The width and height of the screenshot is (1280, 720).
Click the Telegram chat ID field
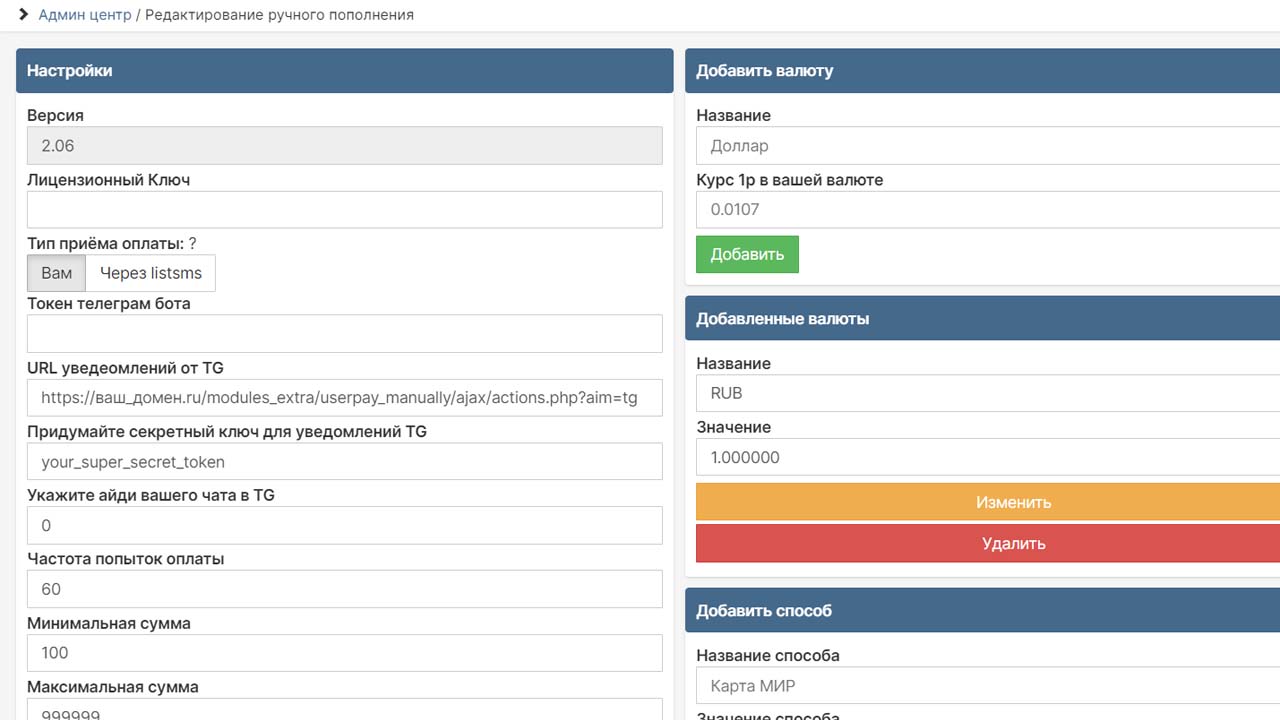point(344,526)
